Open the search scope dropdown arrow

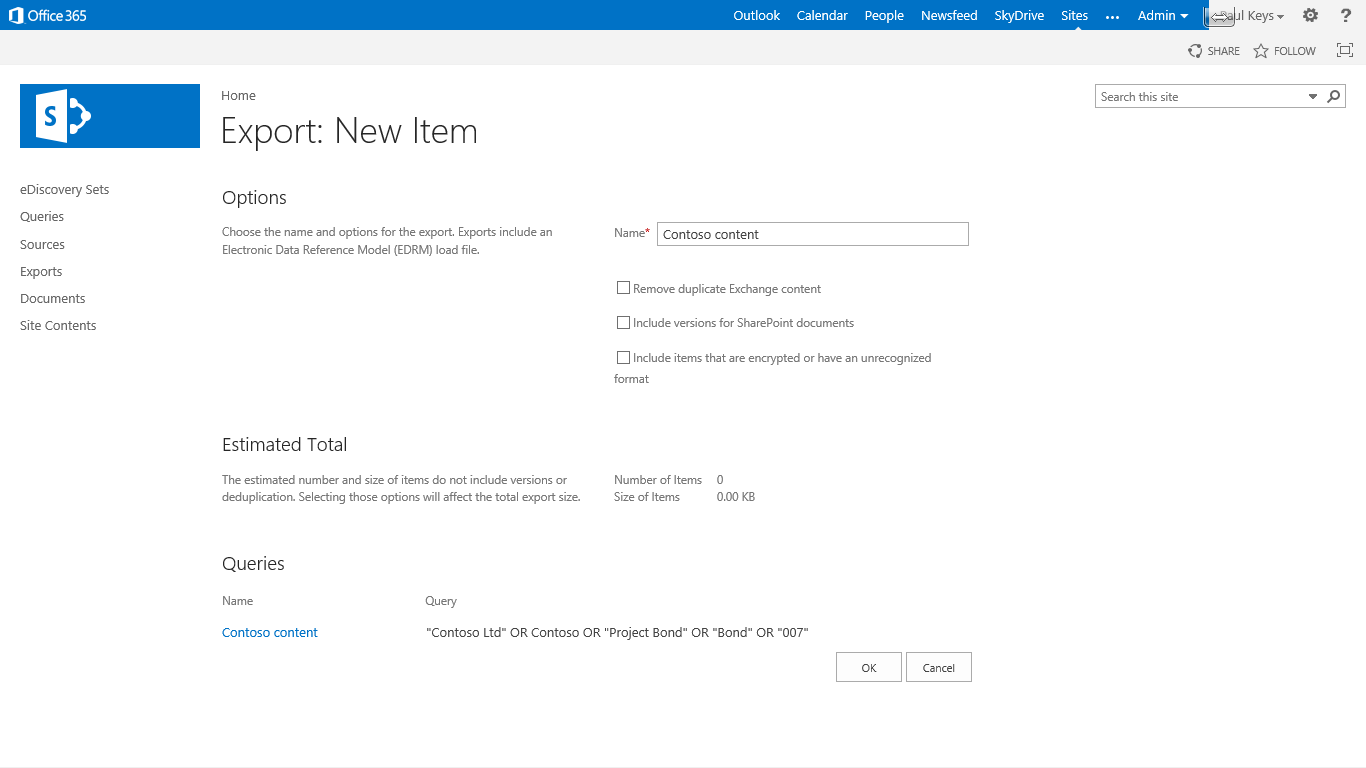pyautogui.click(x=1313, y=95)
